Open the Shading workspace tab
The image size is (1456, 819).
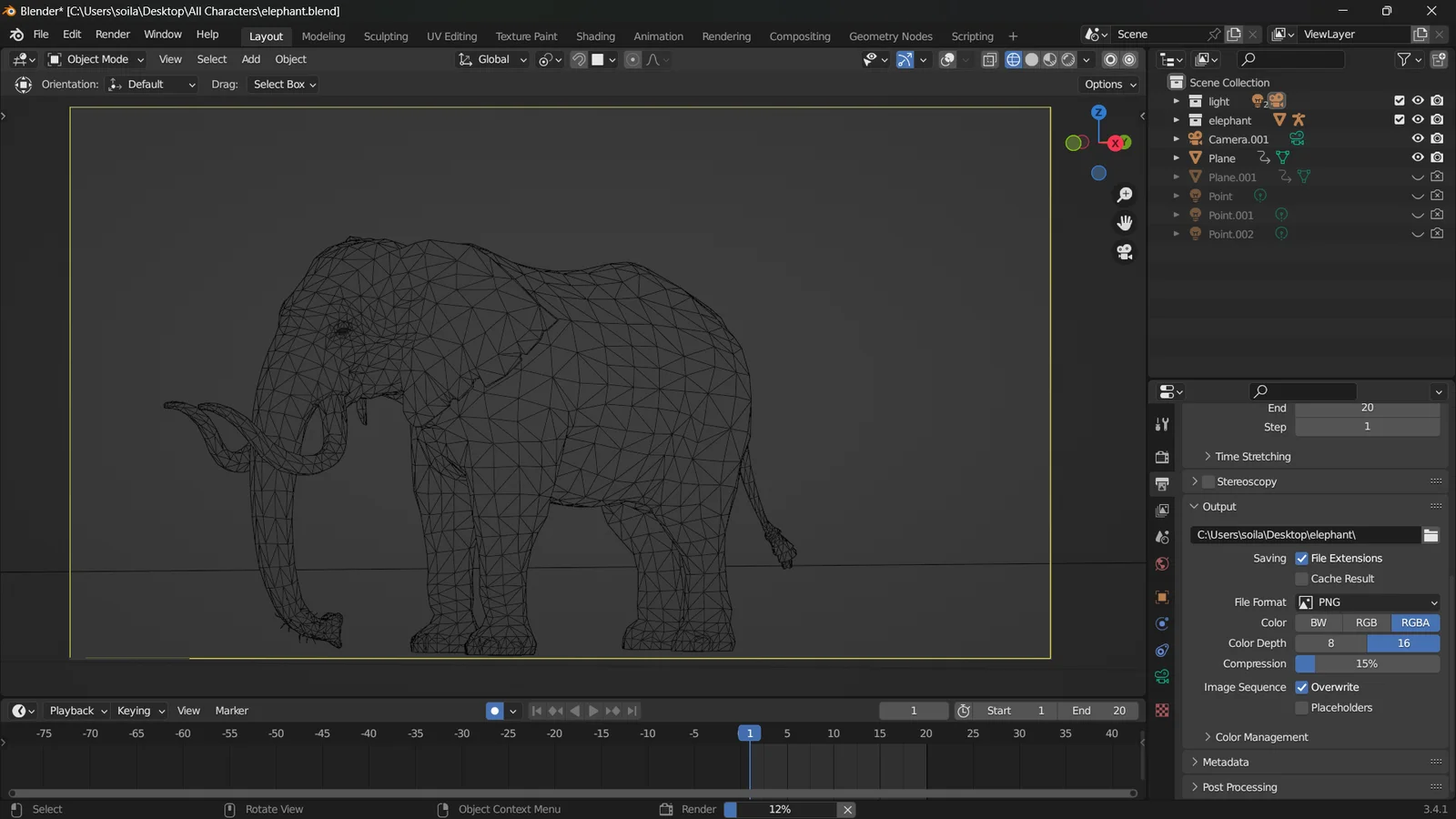pyautogui.click(x=595, y=36)
